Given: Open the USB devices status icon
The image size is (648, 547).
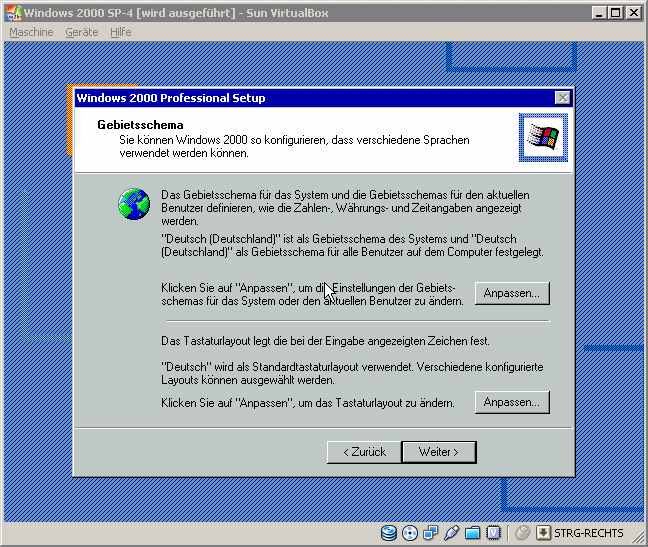Looking at the screenshot, I should pyautogui.click(x=452, y=533).
